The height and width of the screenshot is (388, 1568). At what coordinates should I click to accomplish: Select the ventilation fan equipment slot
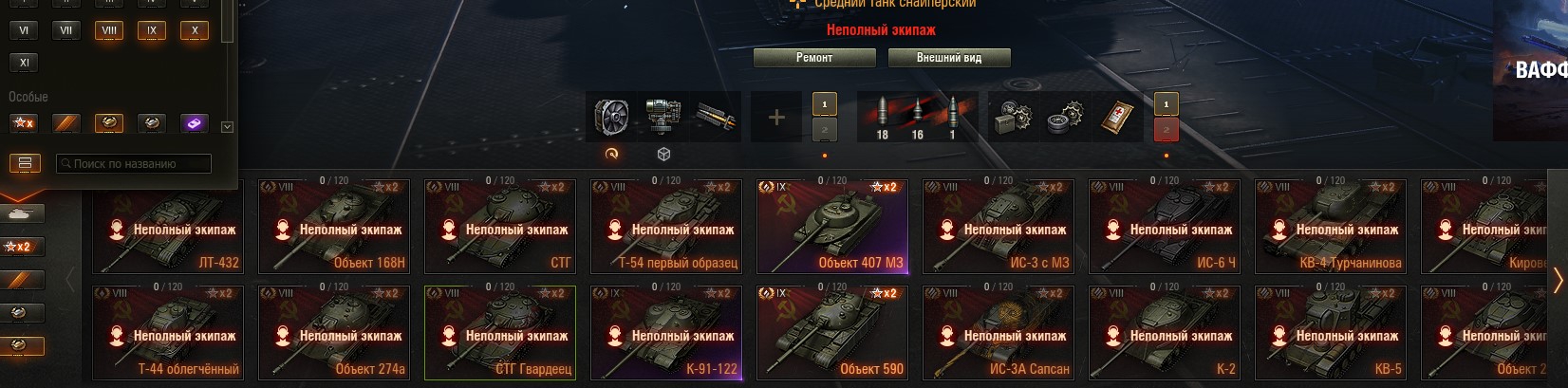[611, 117]
